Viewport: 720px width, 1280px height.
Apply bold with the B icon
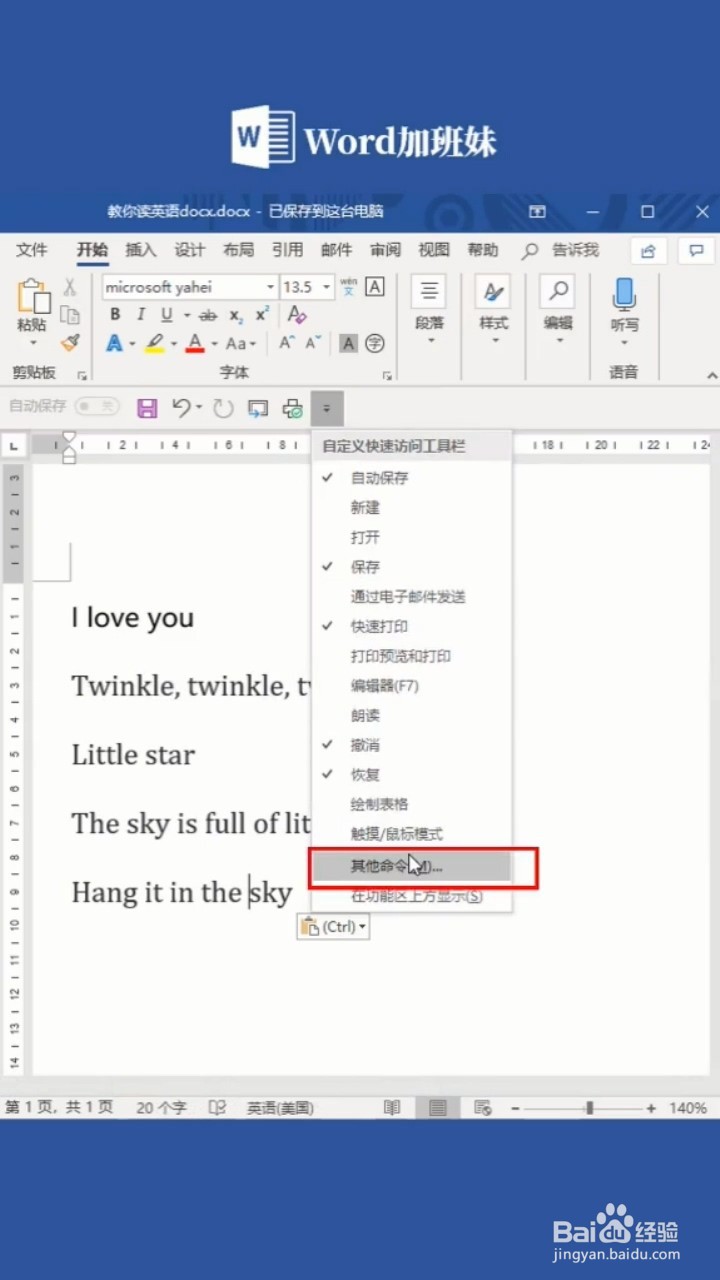[115, 315]
